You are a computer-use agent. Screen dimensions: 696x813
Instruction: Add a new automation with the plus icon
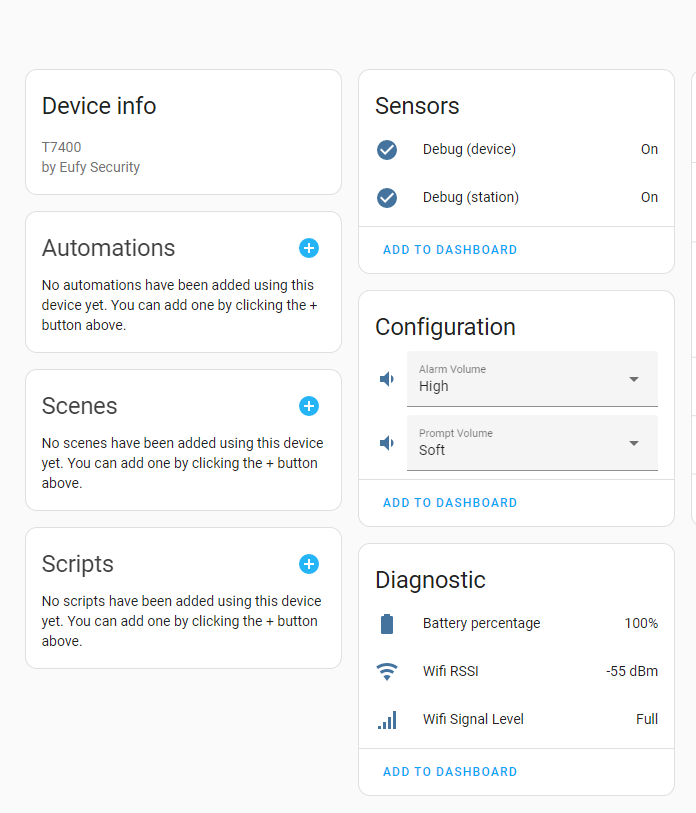click(x=309, y=248)
